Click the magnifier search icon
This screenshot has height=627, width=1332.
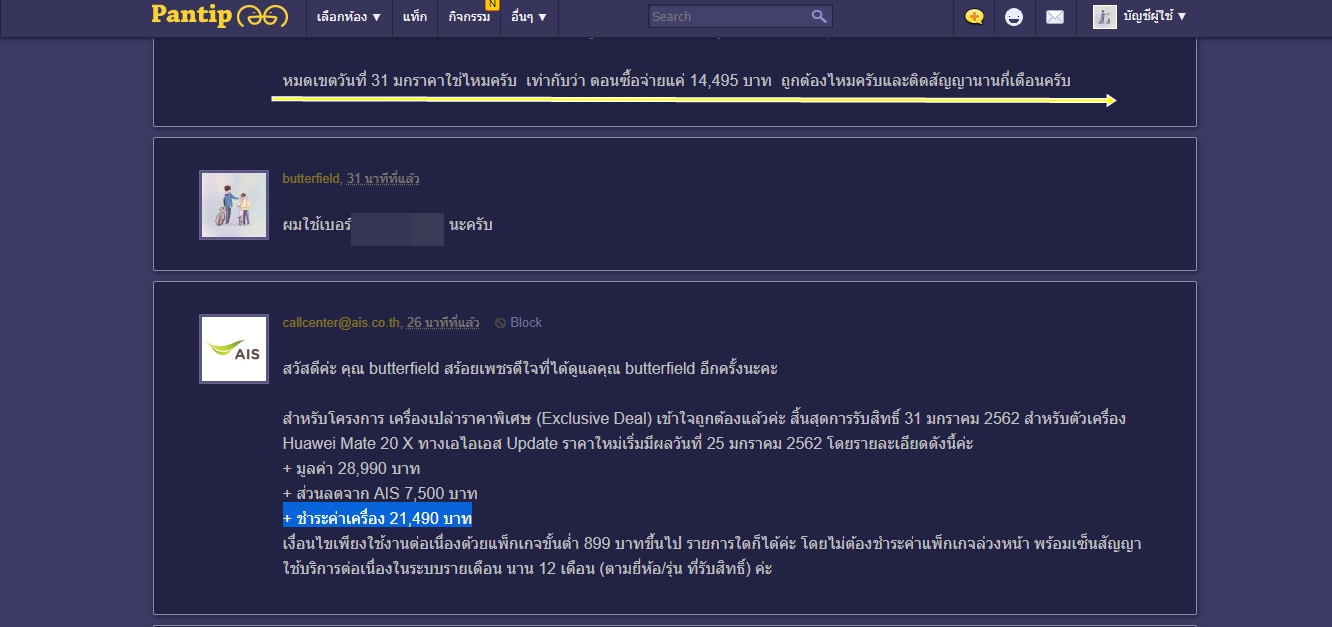(819, 16)
